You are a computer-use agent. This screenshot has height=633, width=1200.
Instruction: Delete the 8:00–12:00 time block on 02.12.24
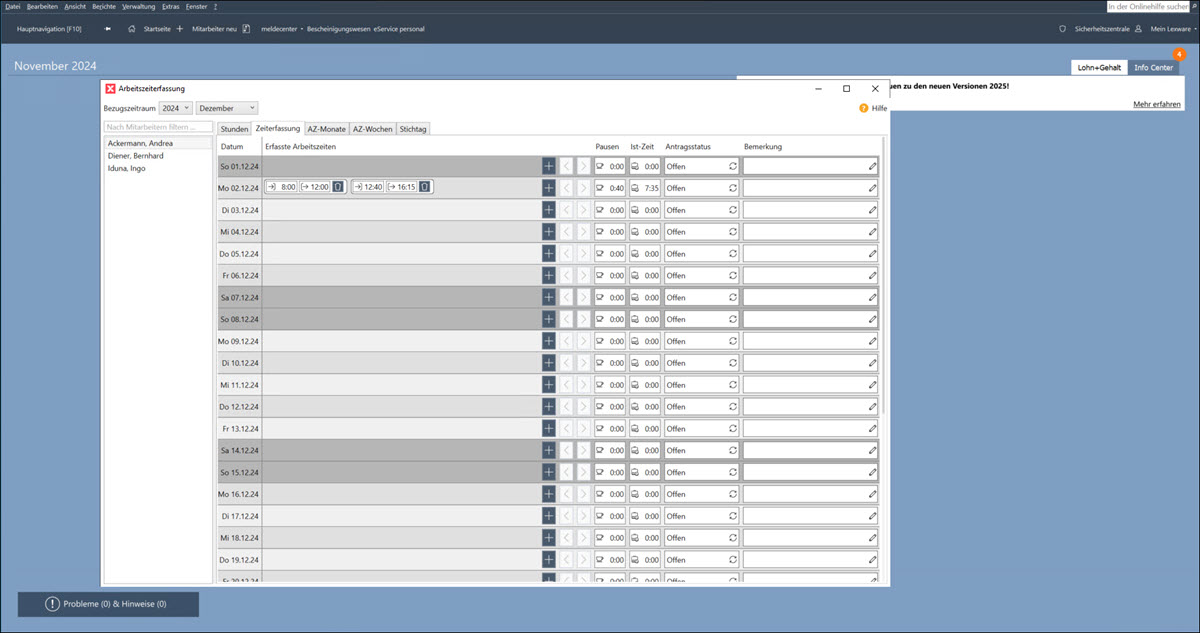(x=338, y=187)
